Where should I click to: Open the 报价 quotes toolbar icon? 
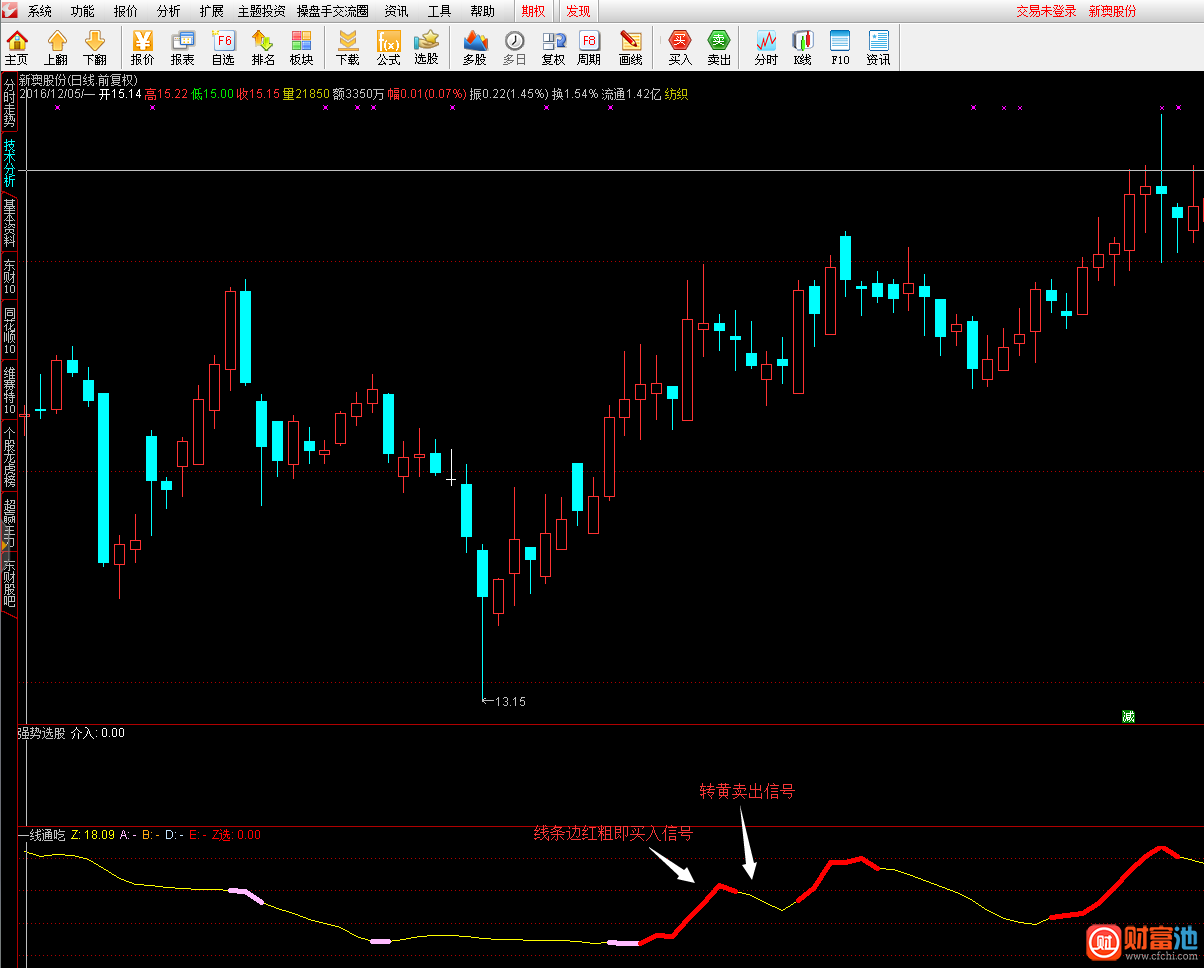pyautogui.click(x=142, y=47)
